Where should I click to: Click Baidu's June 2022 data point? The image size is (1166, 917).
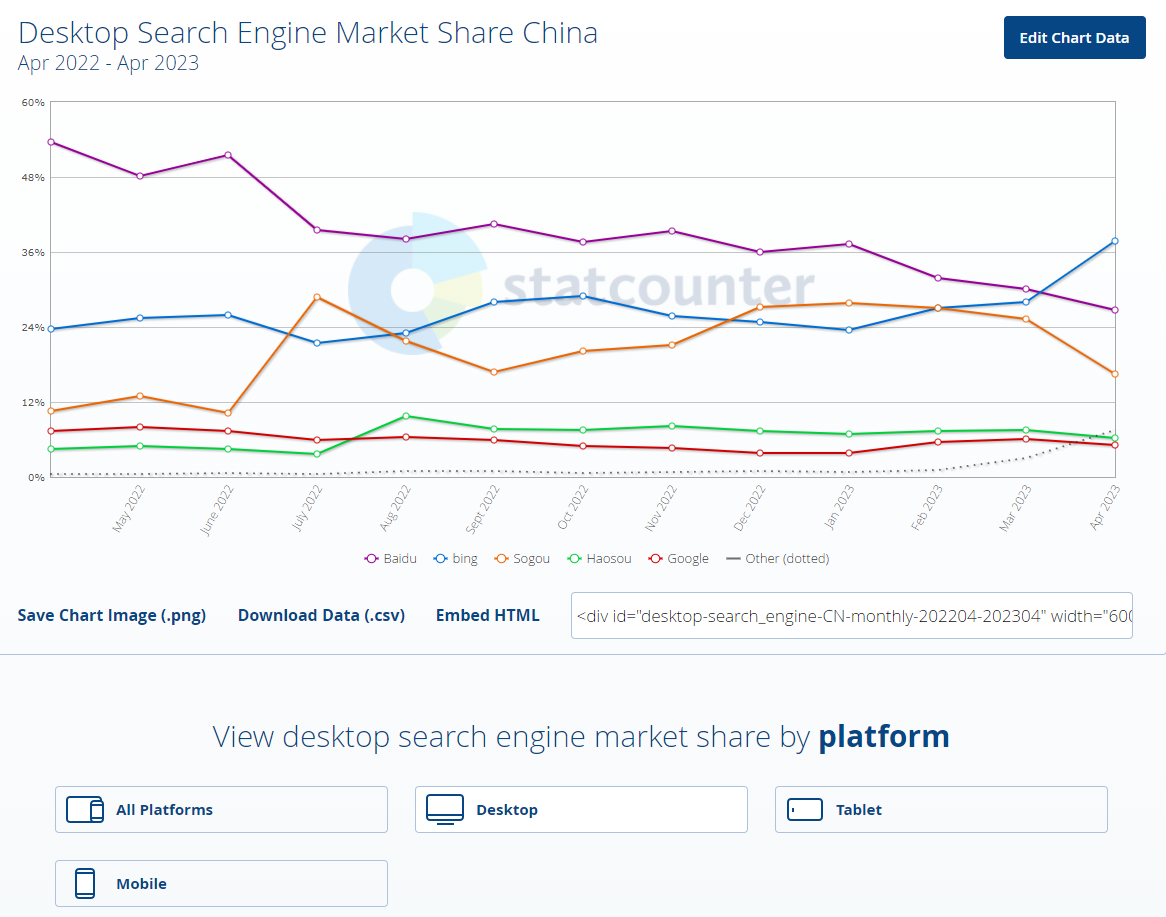228,155
